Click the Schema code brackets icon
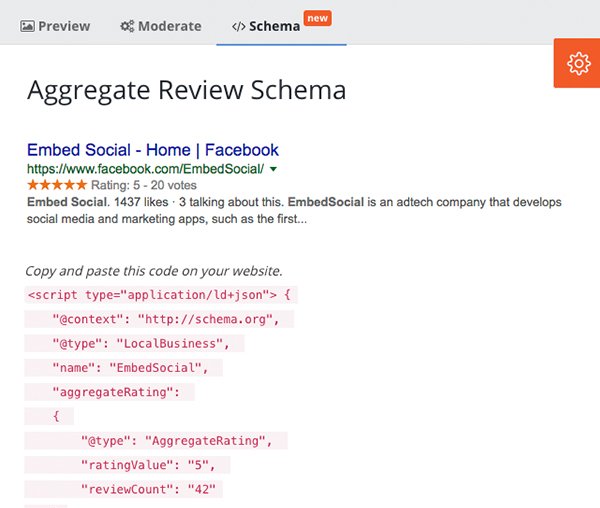The width and height of the screenshot is (600, 508). [x=238, y=26]
